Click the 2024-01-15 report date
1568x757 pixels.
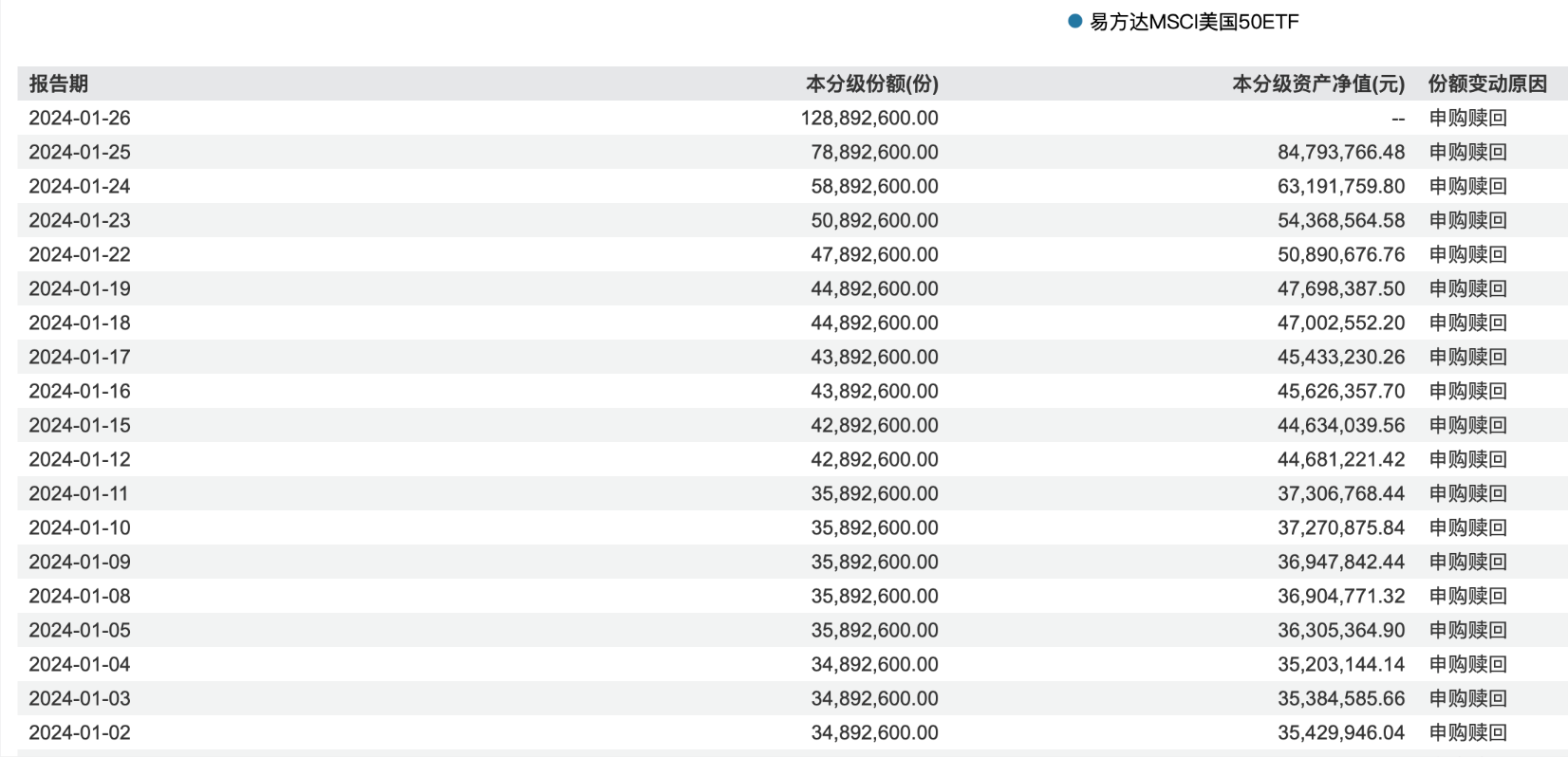click(80, 425)
